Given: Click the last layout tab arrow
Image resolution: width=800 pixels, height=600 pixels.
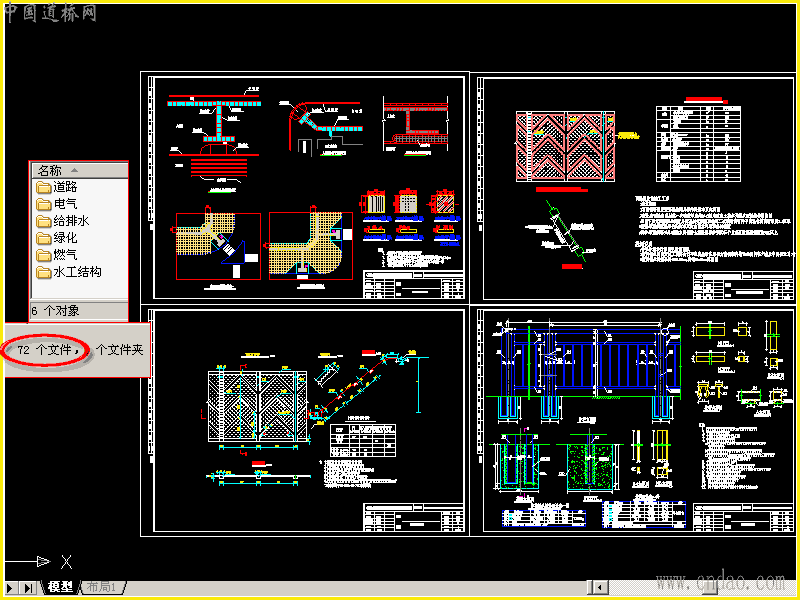Looking at the screenshot, I should click(28, 588).
